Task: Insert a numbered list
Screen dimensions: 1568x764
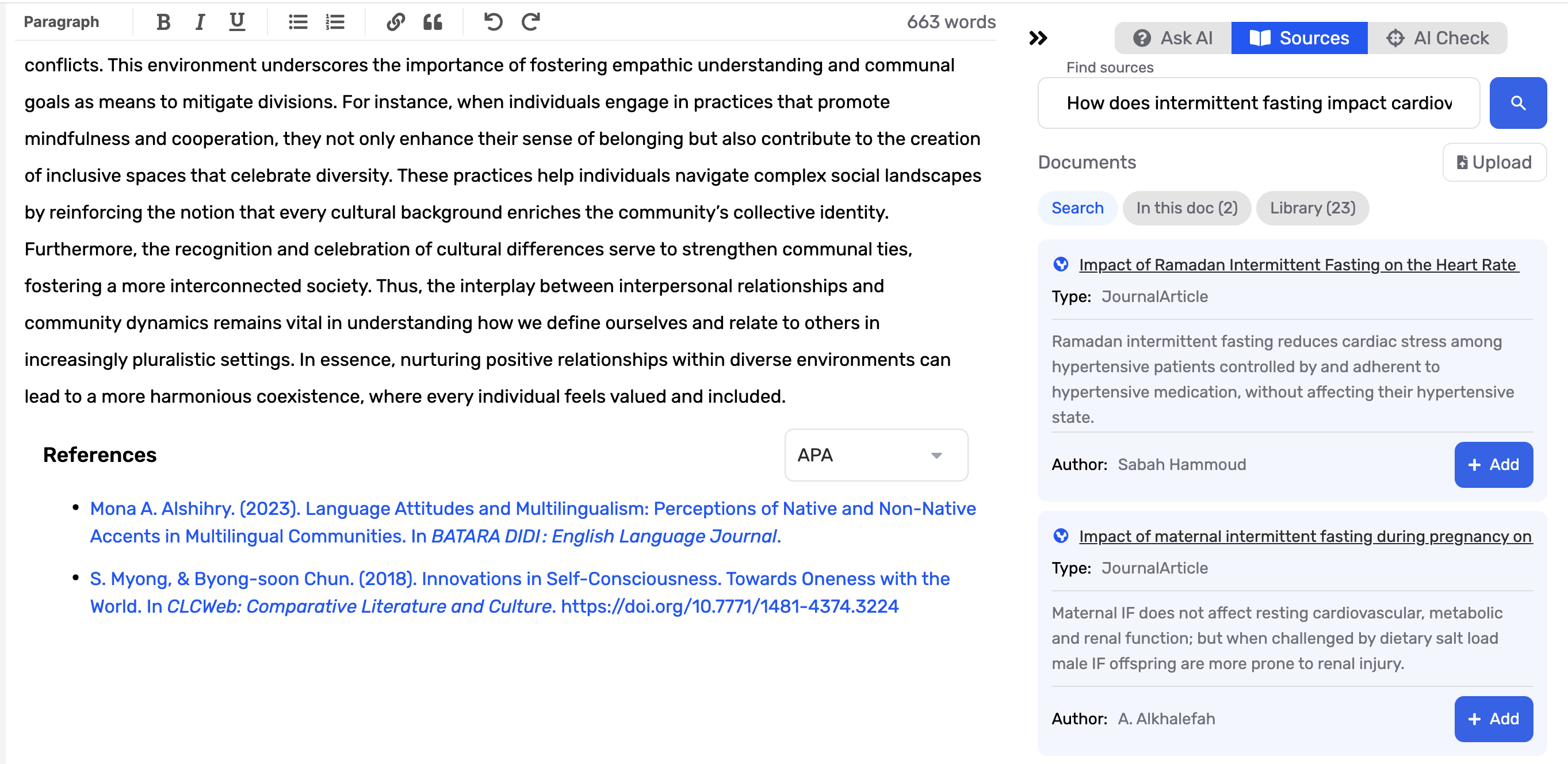Action: point(335,22)
